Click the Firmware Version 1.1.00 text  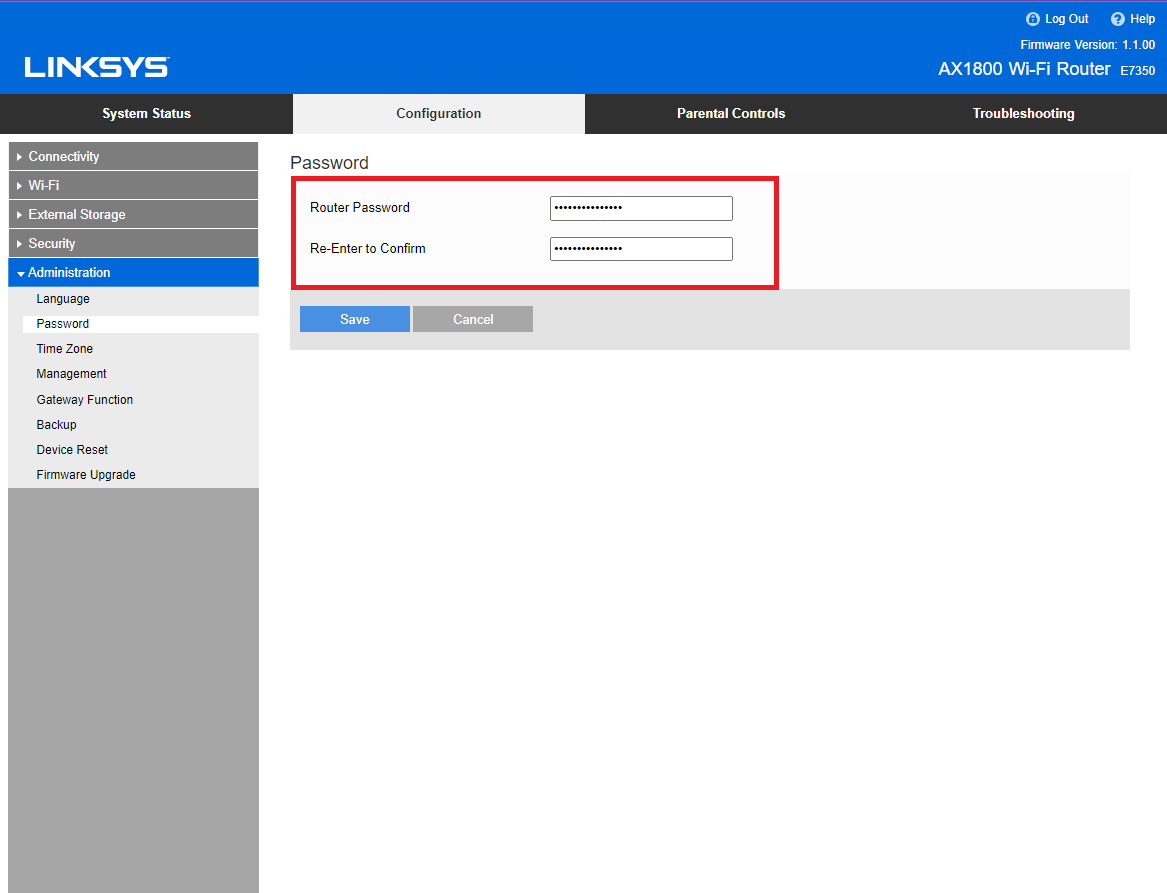[x=1087, y=45]
